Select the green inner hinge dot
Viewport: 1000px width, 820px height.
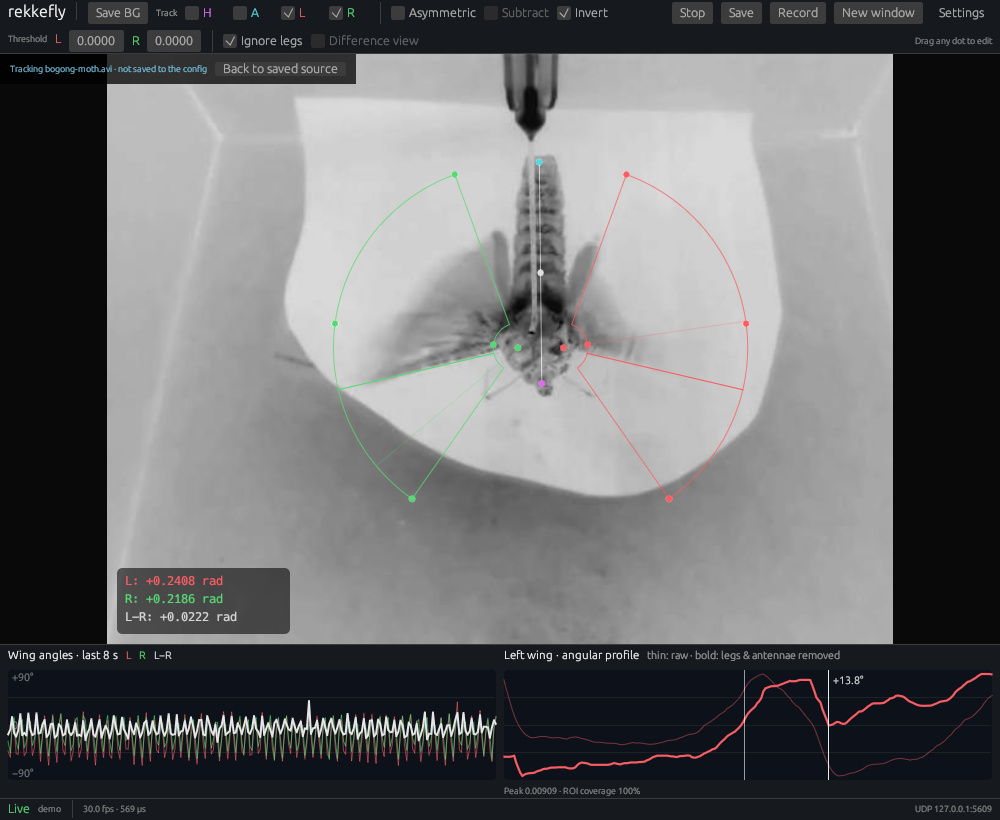pyautogui.click(x=518, y=348)
